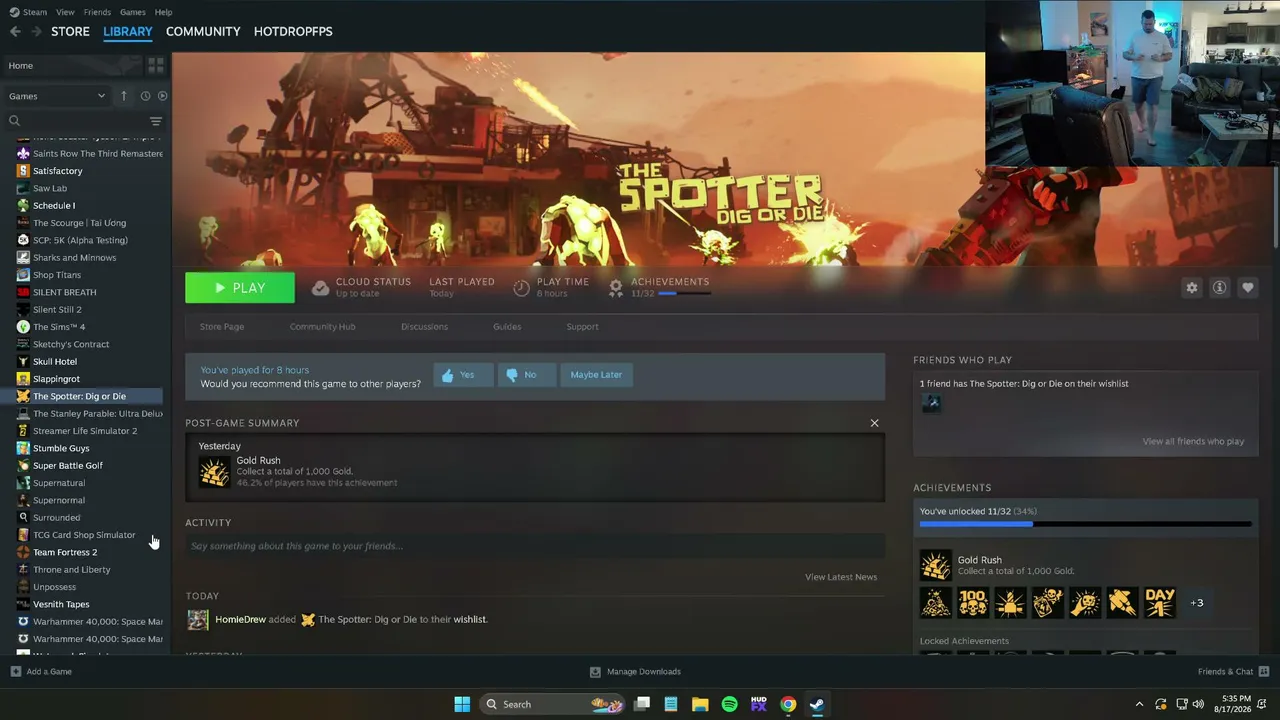Add game to favorites heart icon
Viewport: 1280px width, 720px height.
(x=1248, y=287)
